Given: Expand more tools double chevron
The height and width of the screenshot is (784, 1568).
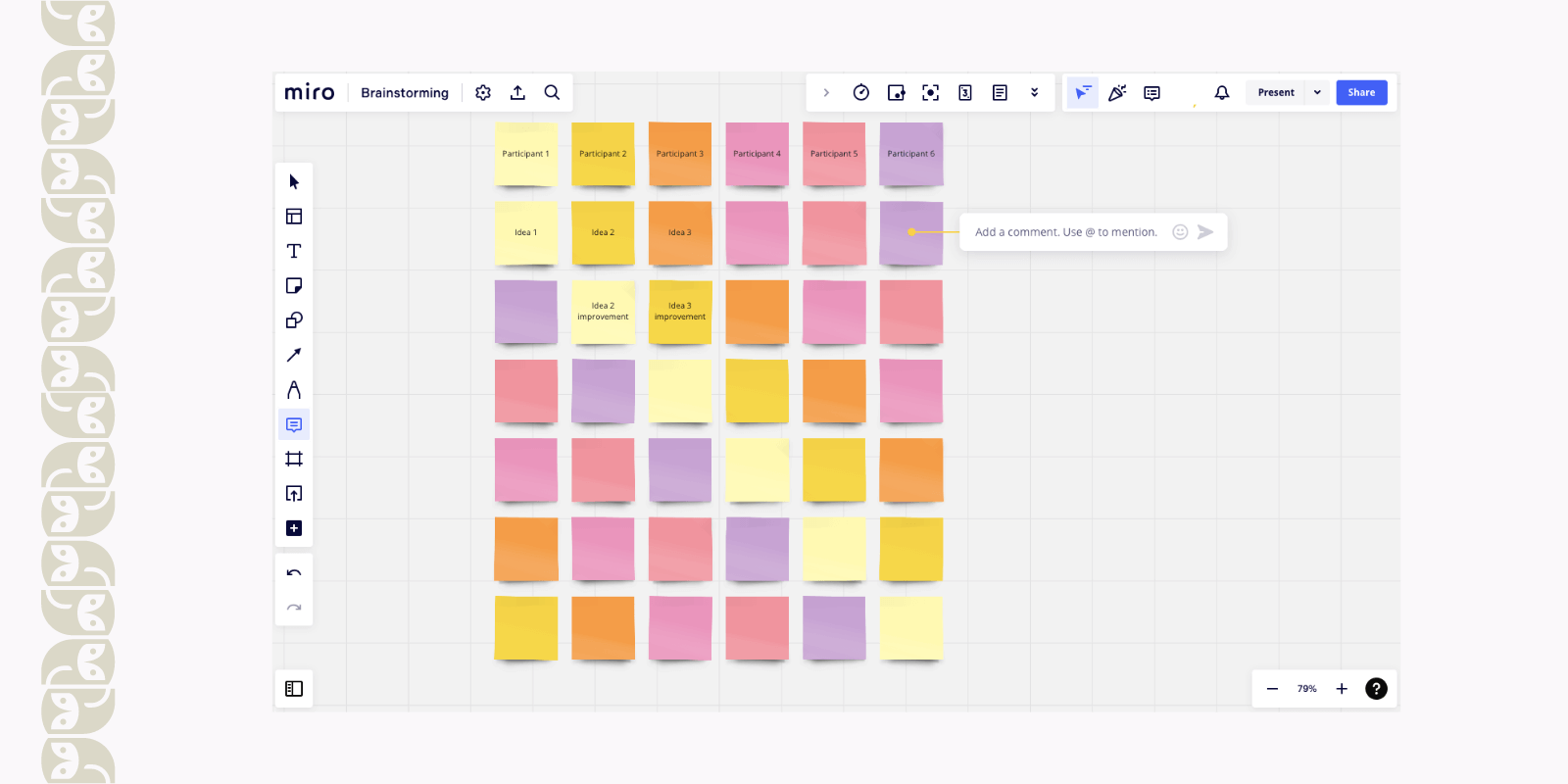Looking at the screenshot, I should tap(1034, 92).
